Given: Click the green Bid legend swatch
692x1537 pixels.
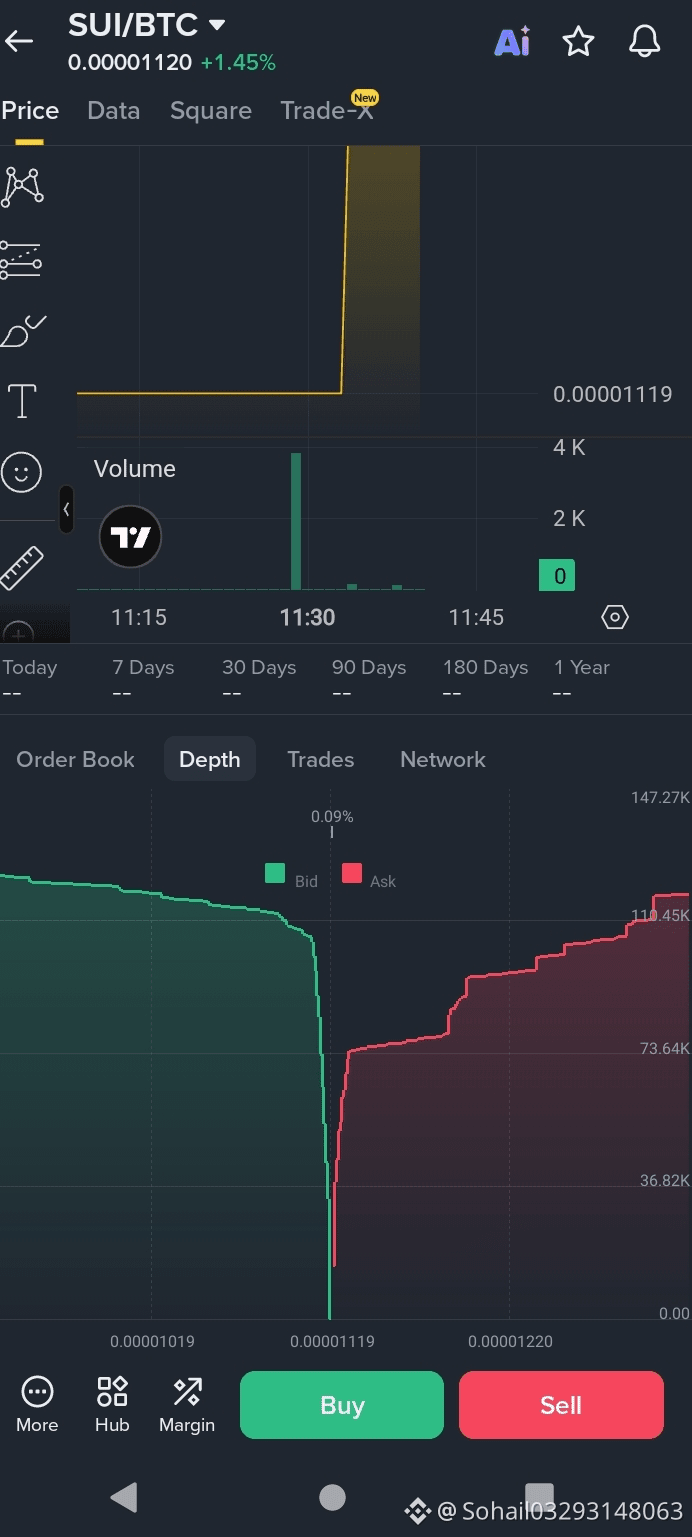Looking at the screenshot, I should [x=275, y=873].
